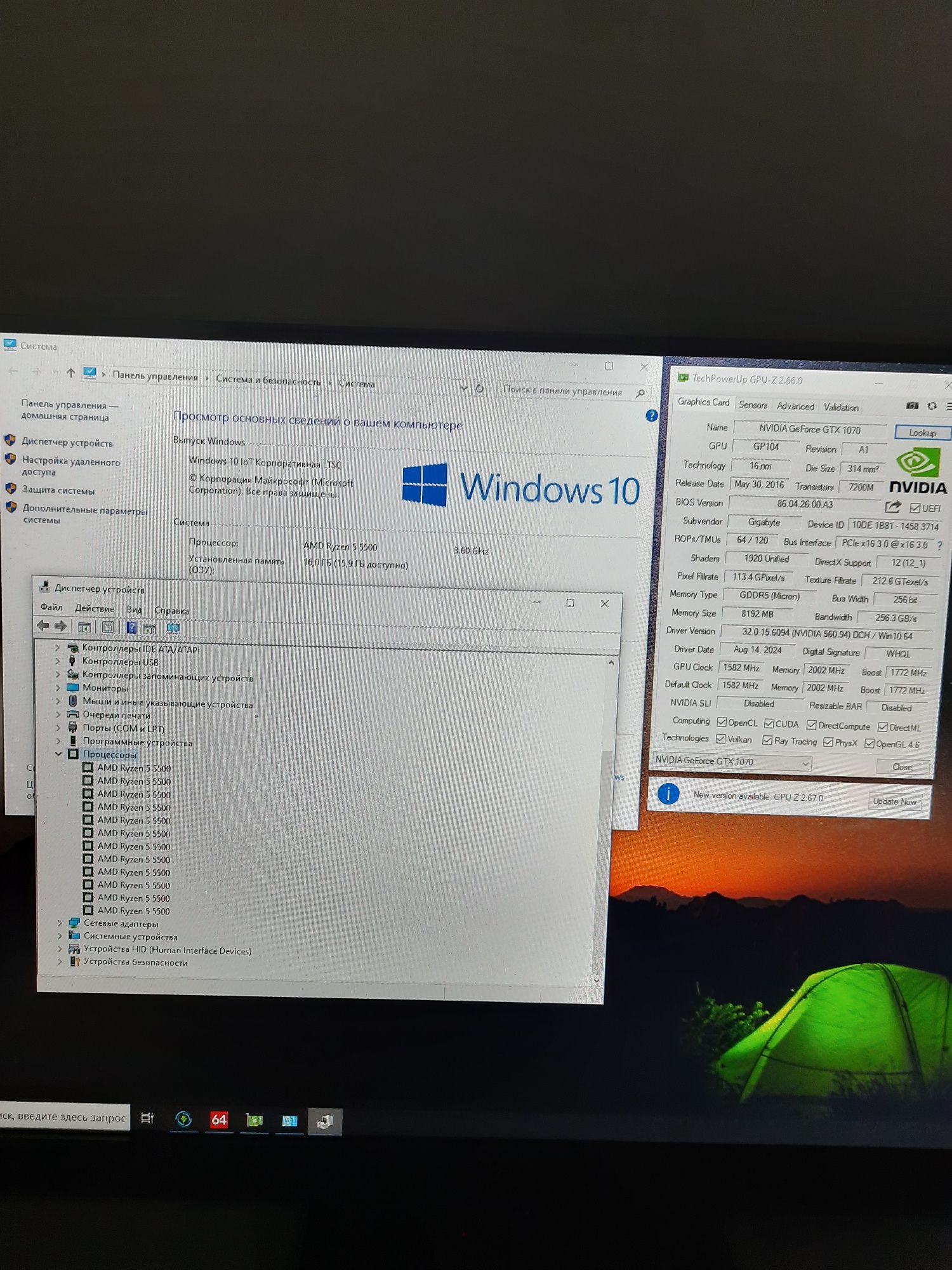Screen dimensions: 952x1270
Task: Take GPU-Z screenshot with camera icon
Action: click(912, 405)
